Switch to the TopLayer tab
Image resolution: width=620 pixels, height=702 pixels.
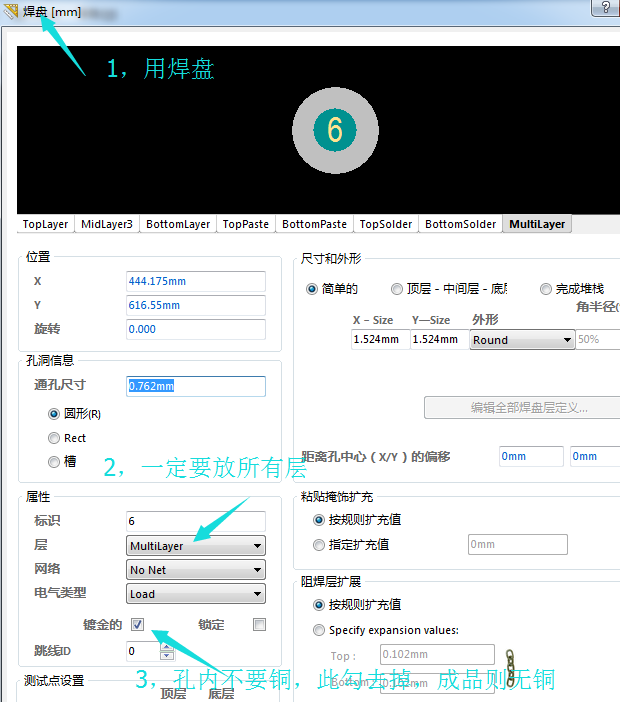tap(46, 224)
